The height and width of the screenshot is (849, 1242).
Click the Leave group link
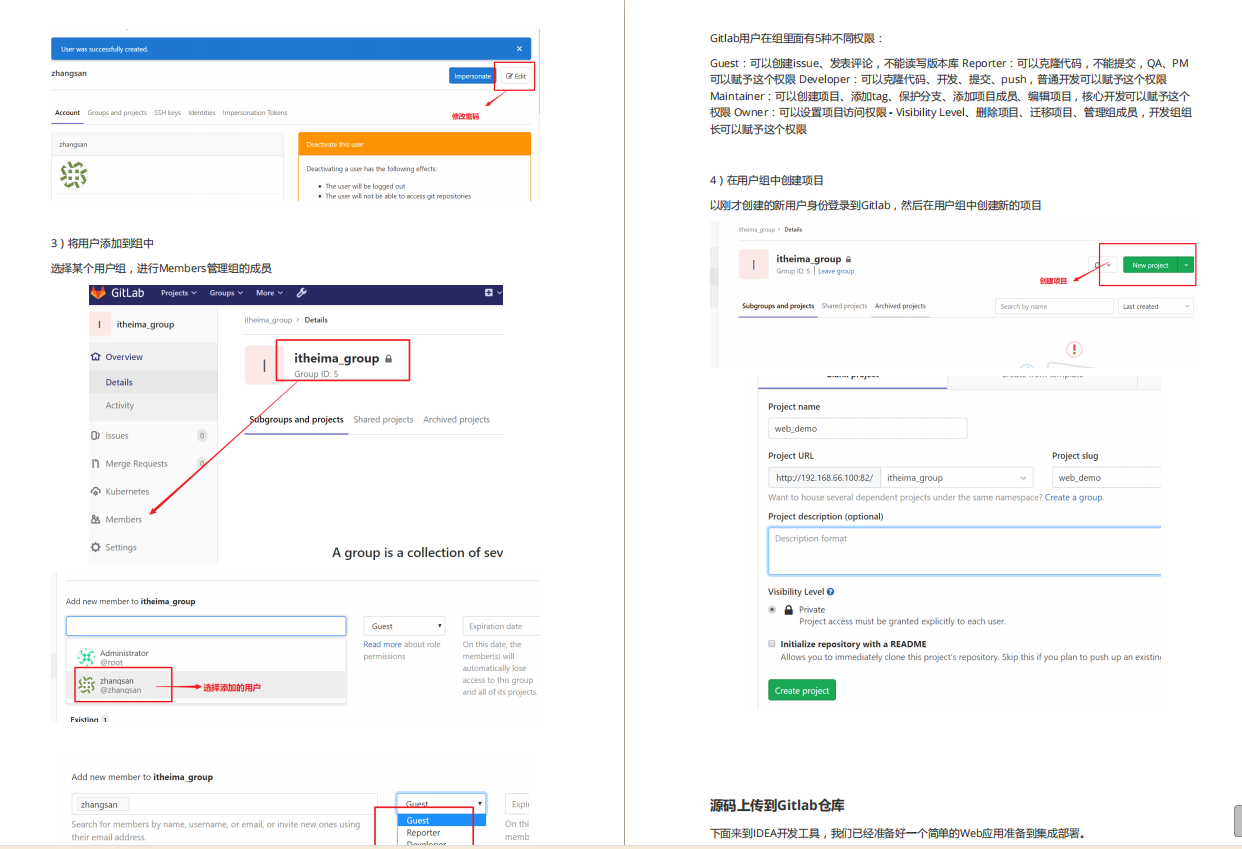pyautogui.click(x=836, y=272)
